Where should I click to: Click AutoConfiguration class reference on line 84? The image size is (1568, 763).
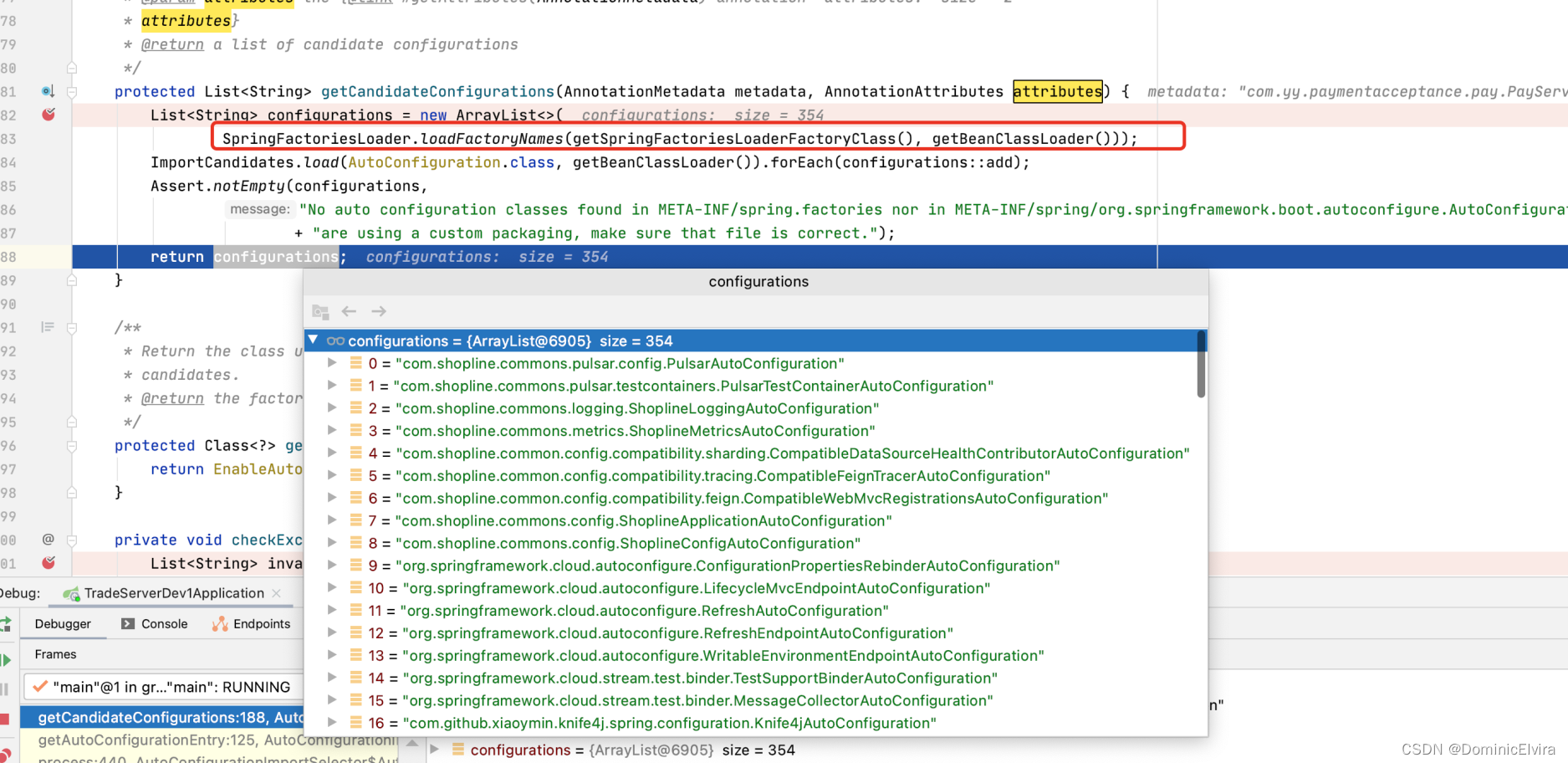(424, 162)
